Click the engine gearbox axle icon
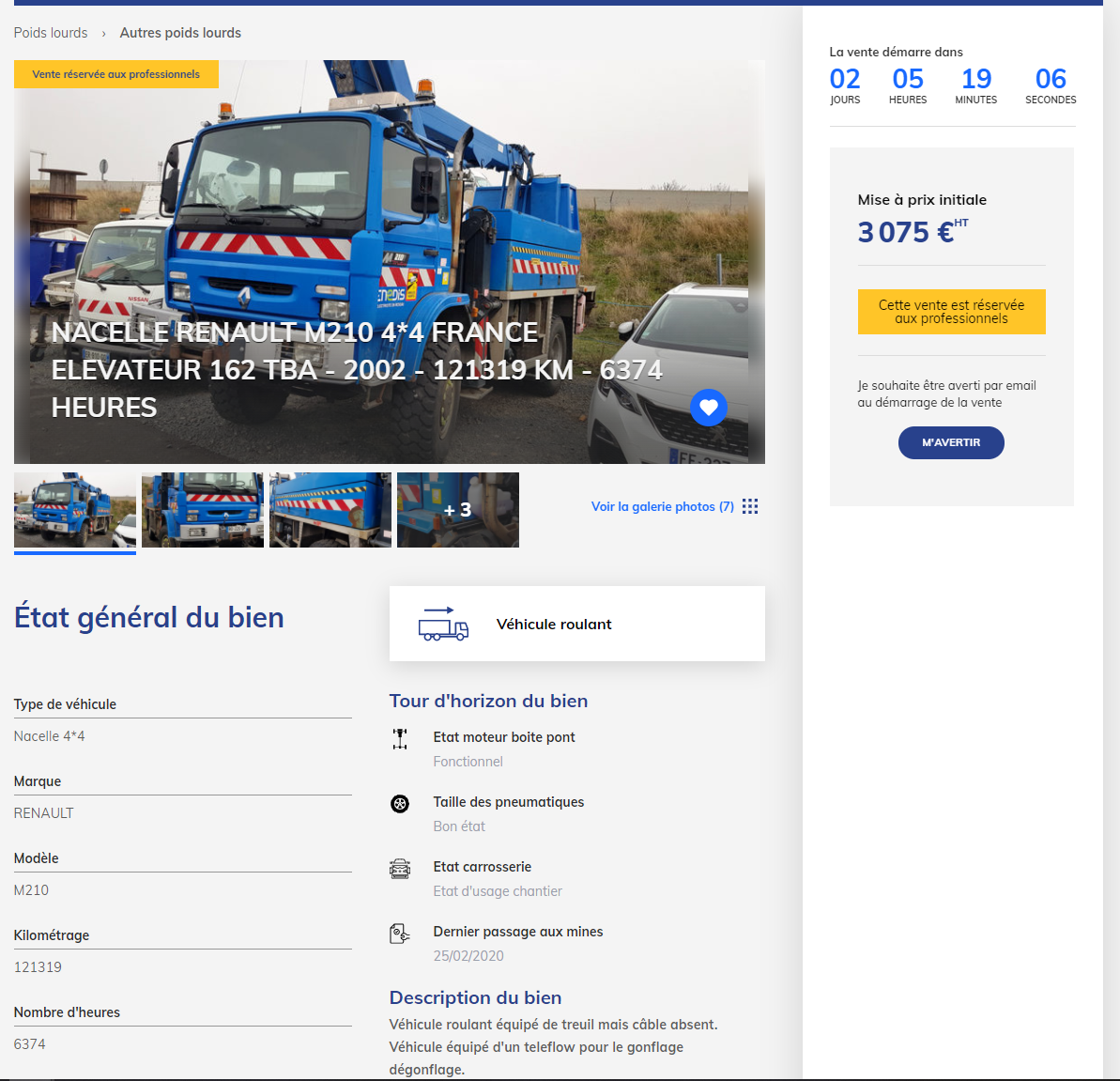This screenshot has height=1081, width=1120. [400, 739]
